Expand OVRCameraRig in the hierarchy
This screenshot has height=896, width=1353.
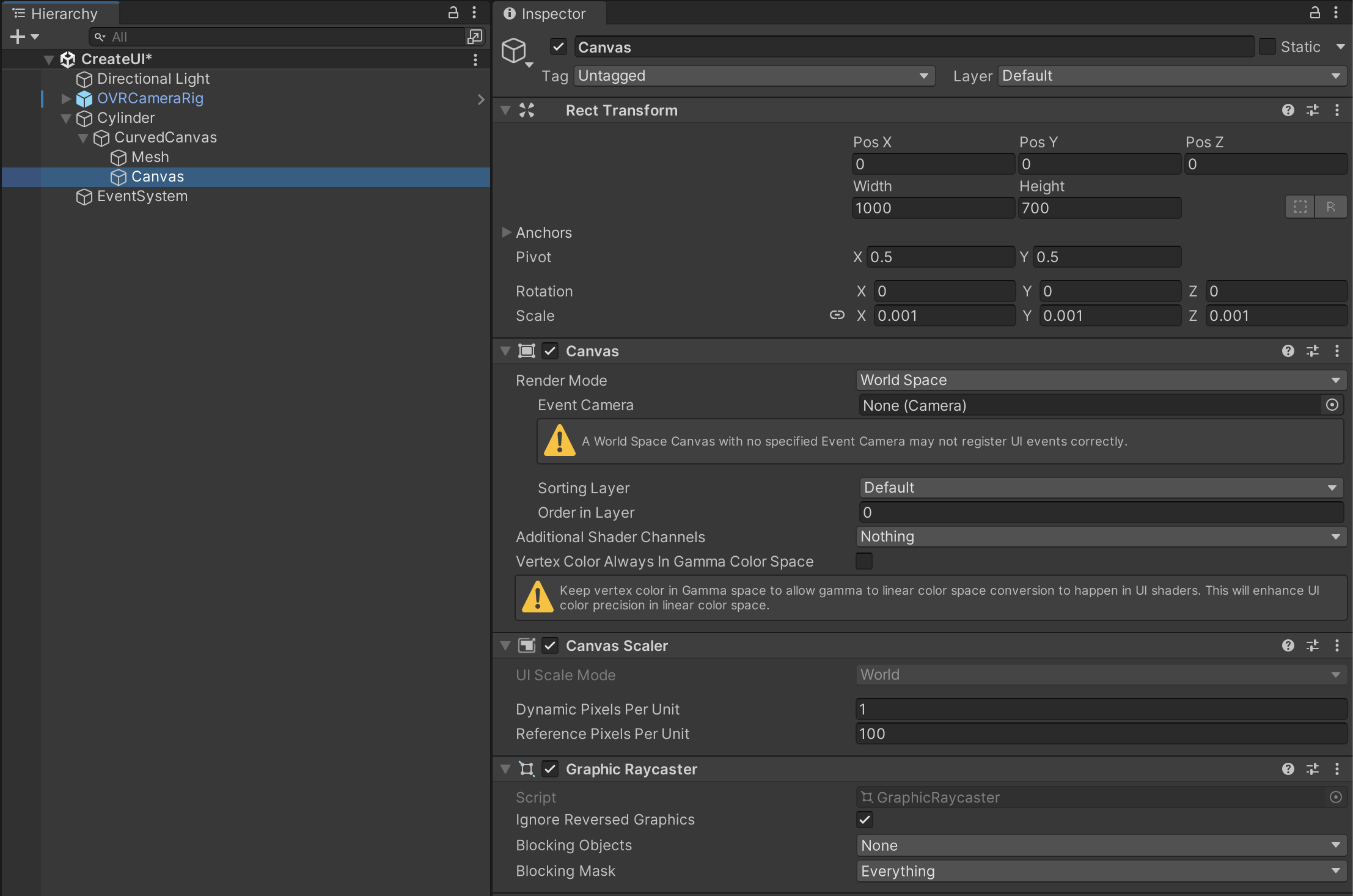pyautogui.click(x=66, y=98)
